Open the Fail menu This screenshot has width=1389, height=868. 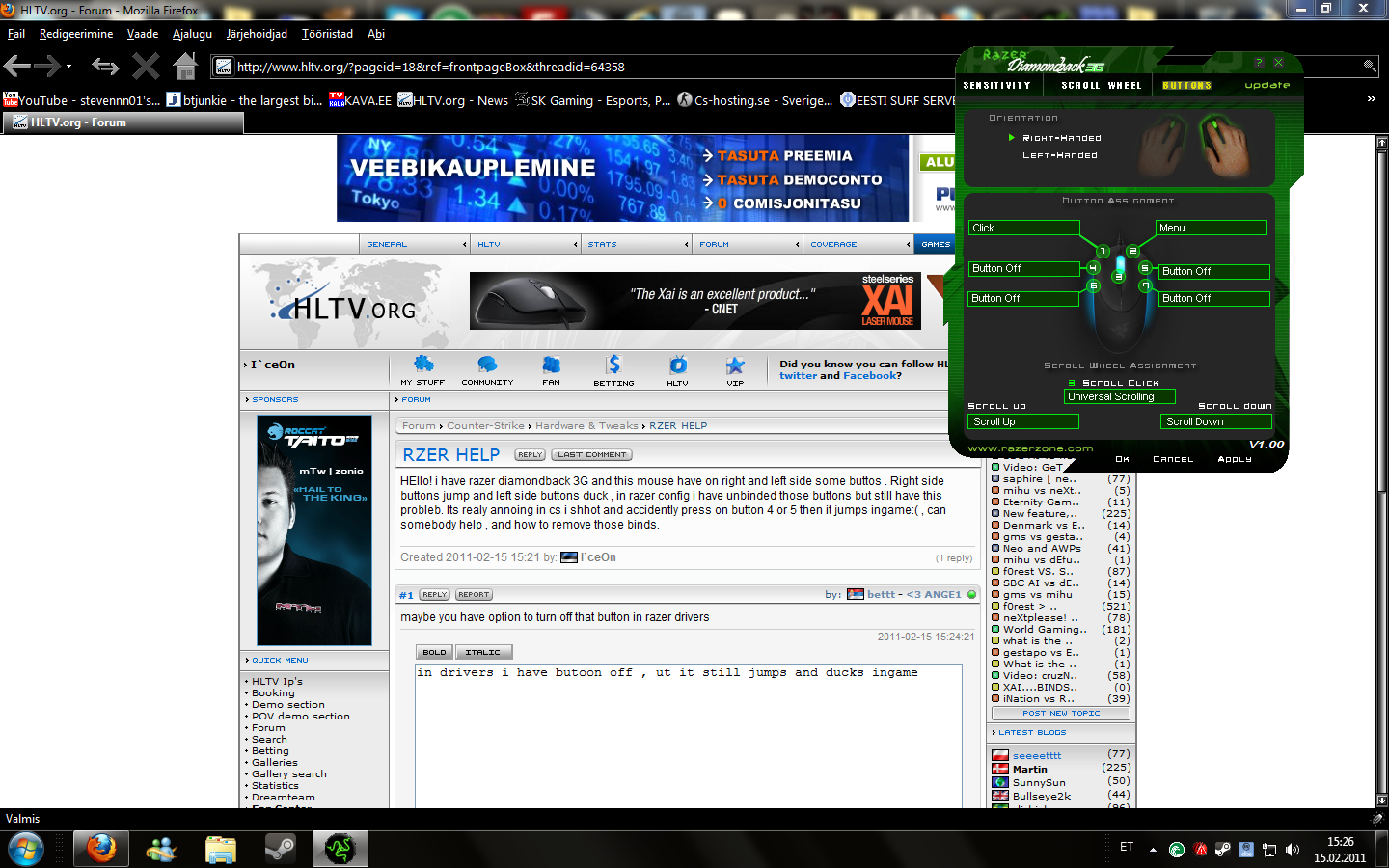click(16, 34)
